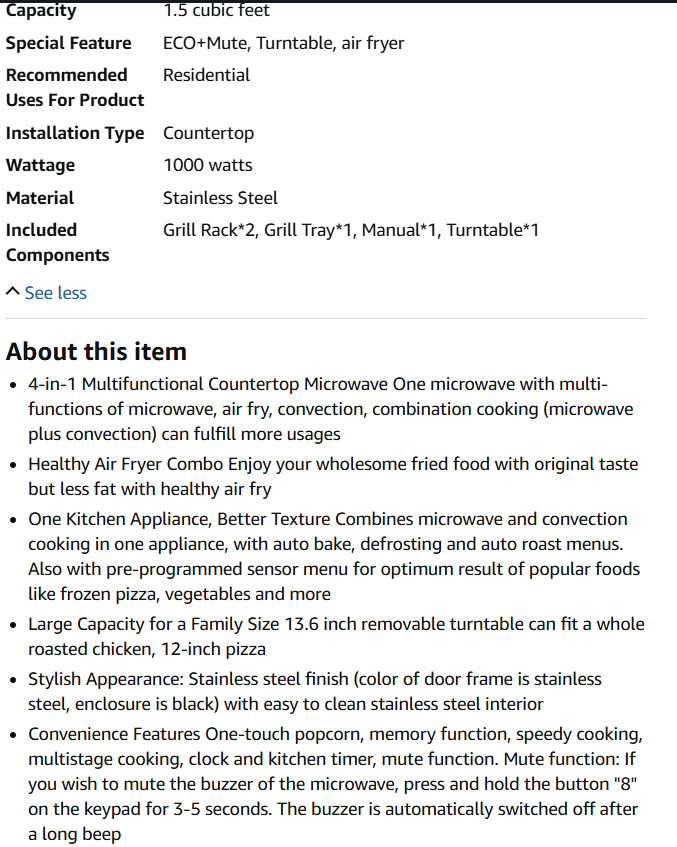This screenshot has height=847, width=677.
Task: Select the "Special Feature" label
Action: click(x=69, y=43)
